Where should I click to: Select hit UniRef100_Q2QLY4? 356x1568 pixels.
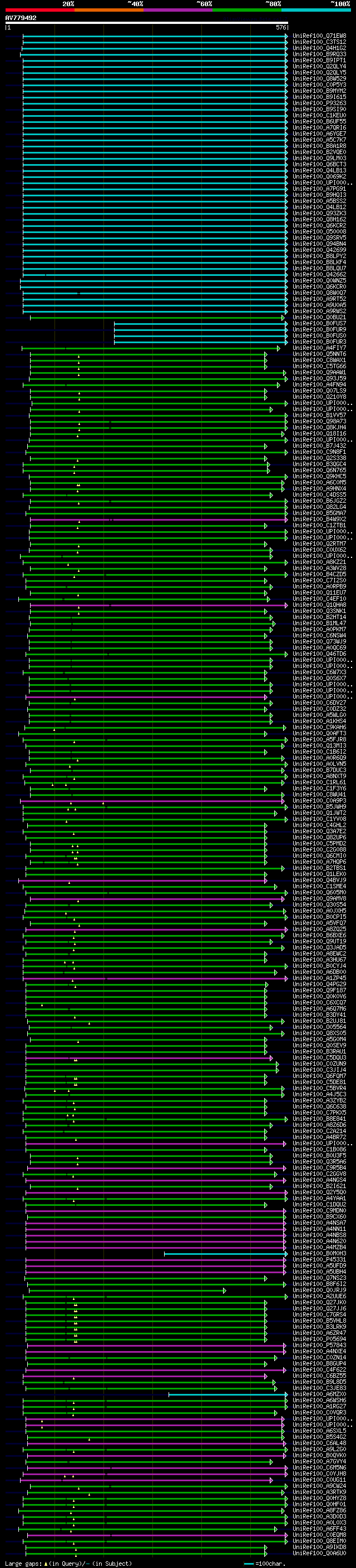tap(319, 66)
